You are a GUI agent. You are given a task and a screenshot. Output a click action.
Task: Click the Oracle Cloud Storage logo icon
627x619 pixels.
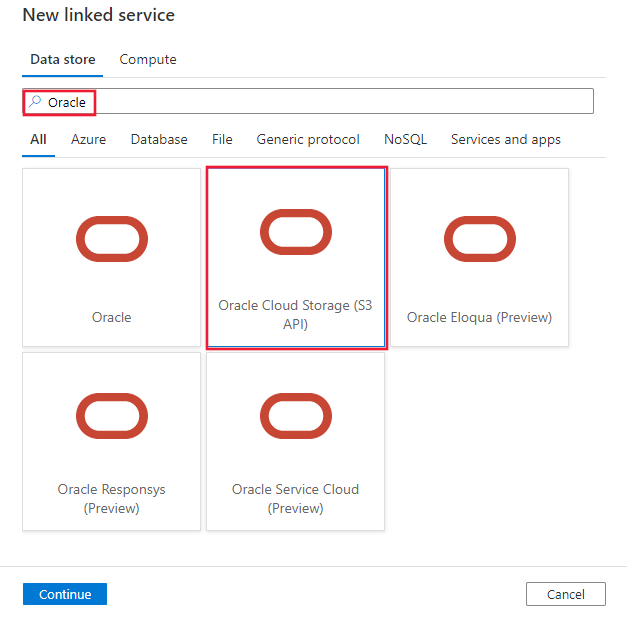click(296, 232)
